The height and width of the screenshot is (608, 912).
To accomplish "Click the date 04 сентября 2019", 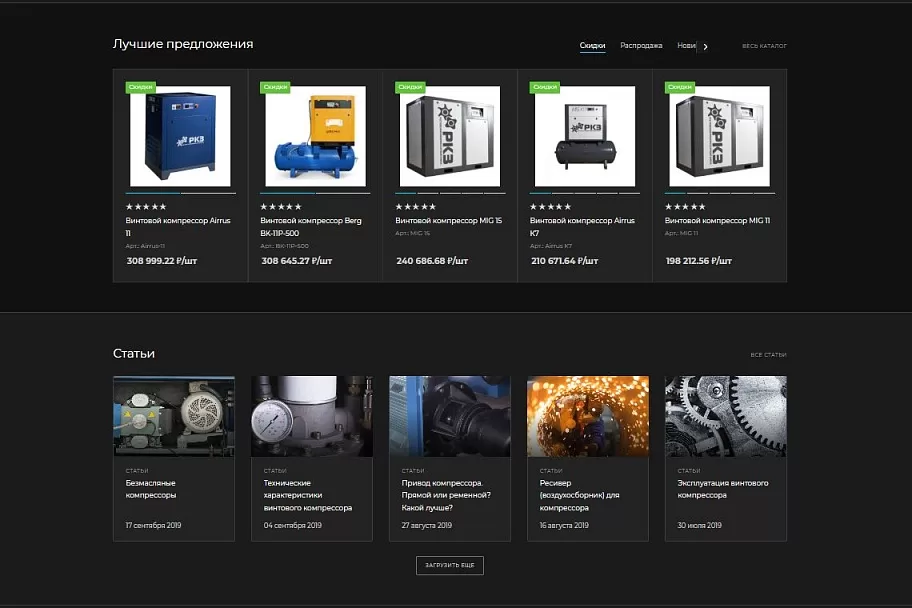I will (293, 525).
